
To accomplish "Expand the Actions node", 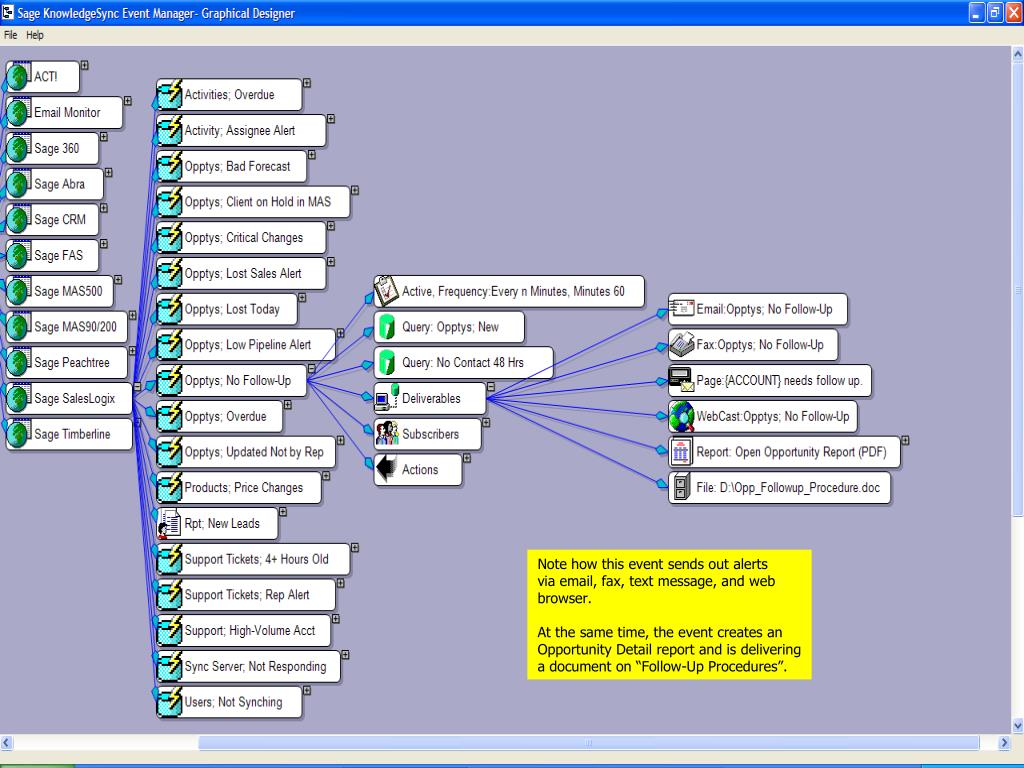I will click(x=467, y=458).
